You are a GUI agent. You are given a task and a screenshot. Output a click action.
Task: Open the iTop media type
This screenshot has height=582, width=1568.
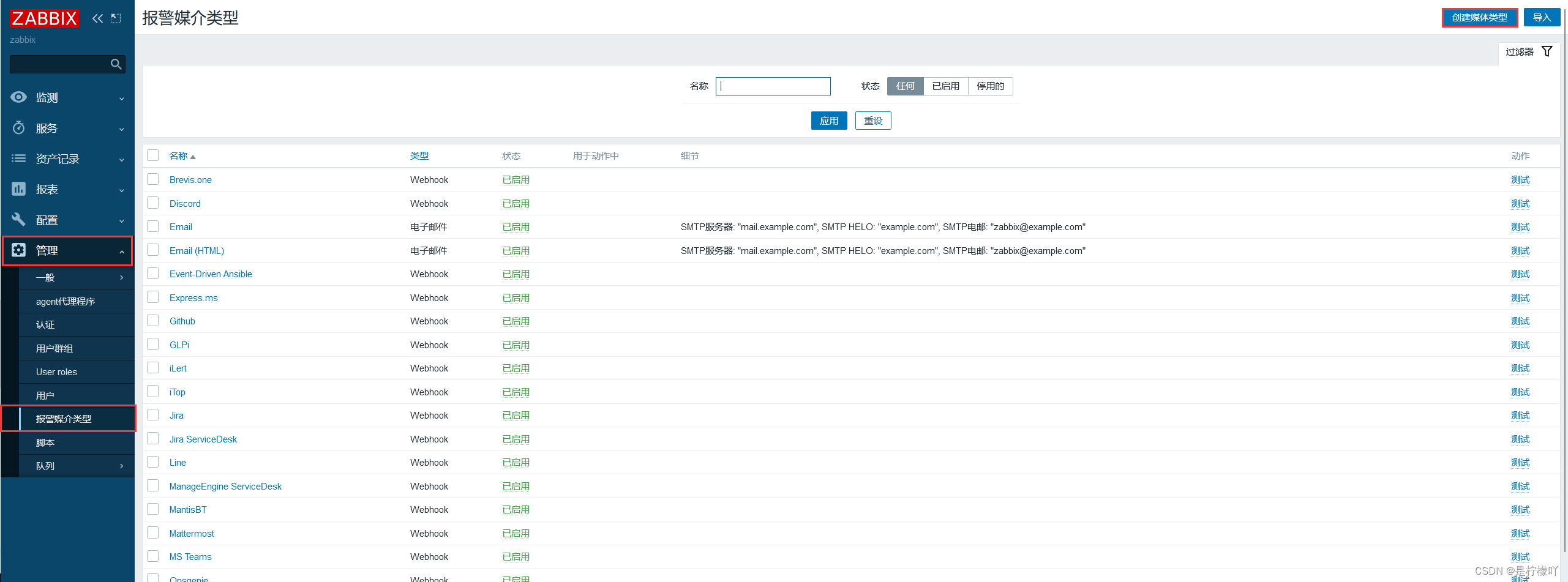(177, 392)
